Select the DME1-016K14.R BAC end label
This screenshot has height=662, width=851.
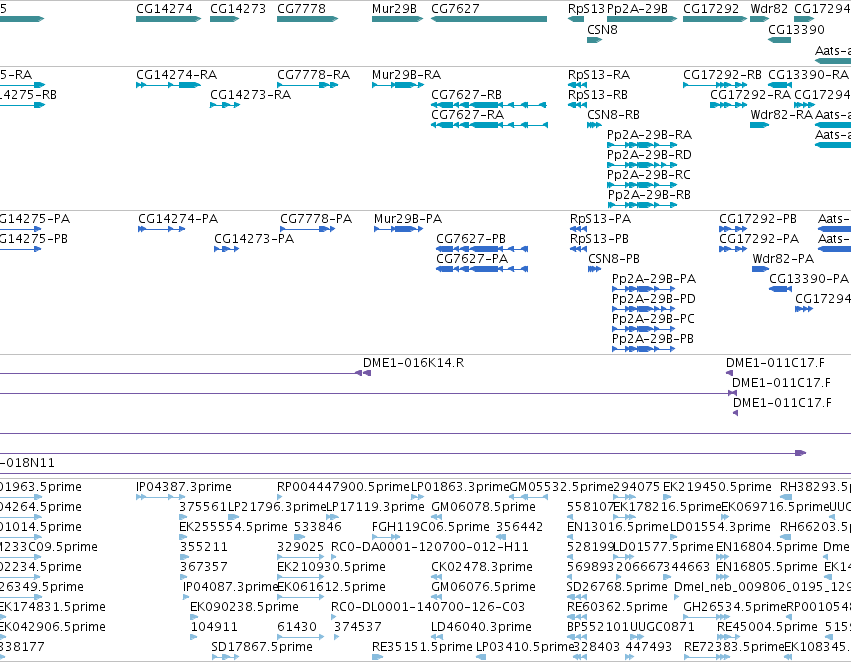click(414, 363)
